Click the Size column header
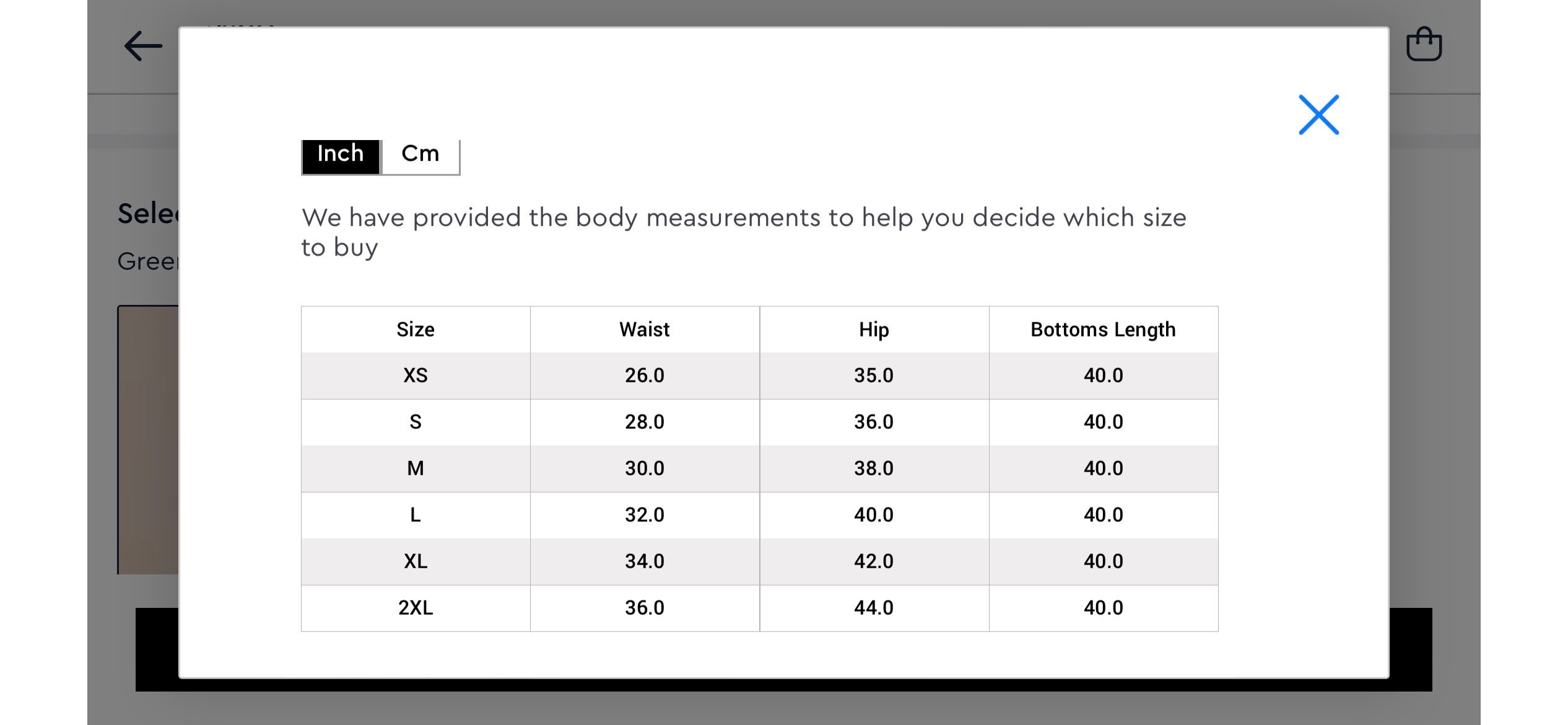 click(x=416, y=330)
